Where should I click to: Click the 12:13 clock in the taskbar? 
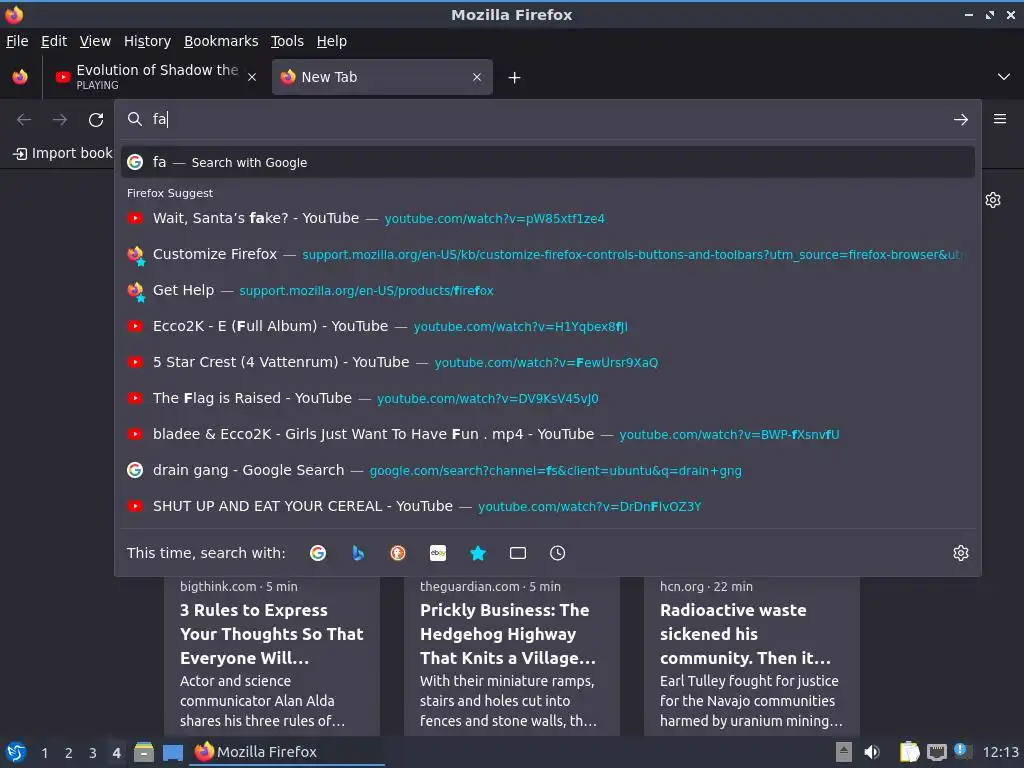1000,752
